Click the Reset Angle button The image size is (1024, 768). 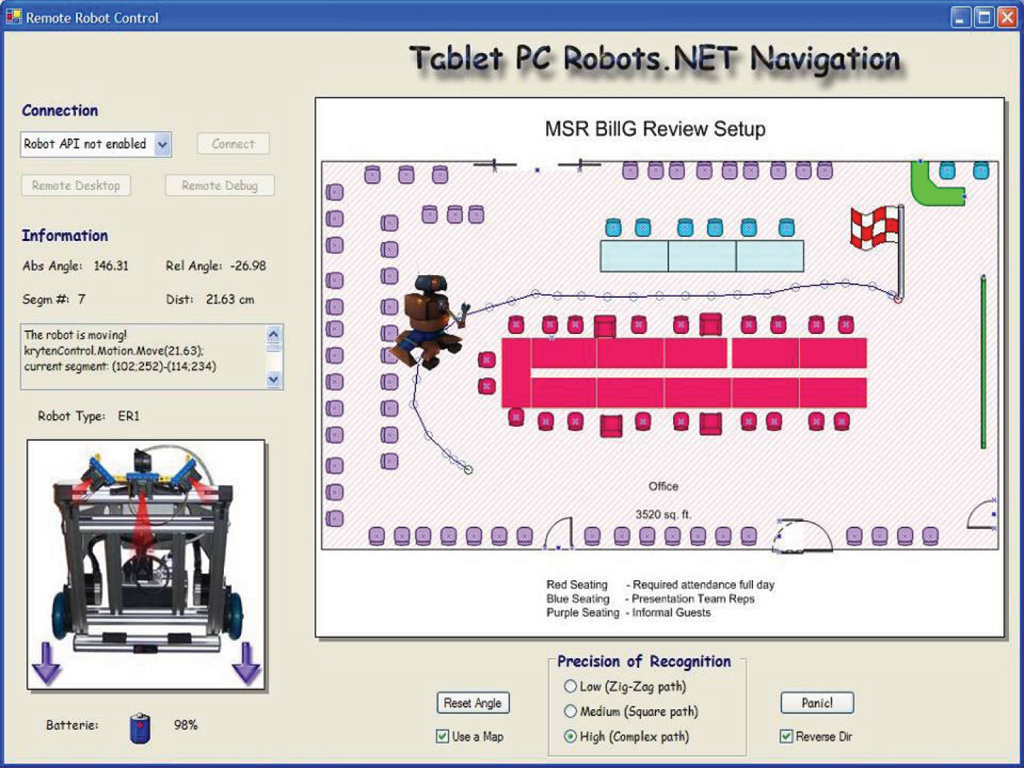pyautogui.click(x=473, y=703)
